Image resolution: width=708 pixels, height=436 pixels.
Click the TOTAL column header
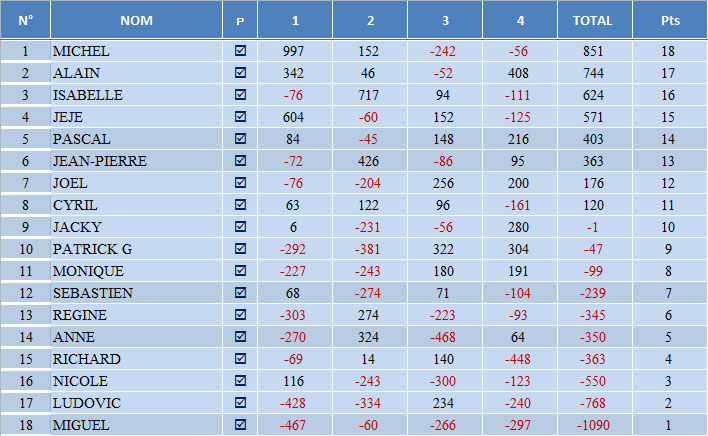tap(594, 20)
